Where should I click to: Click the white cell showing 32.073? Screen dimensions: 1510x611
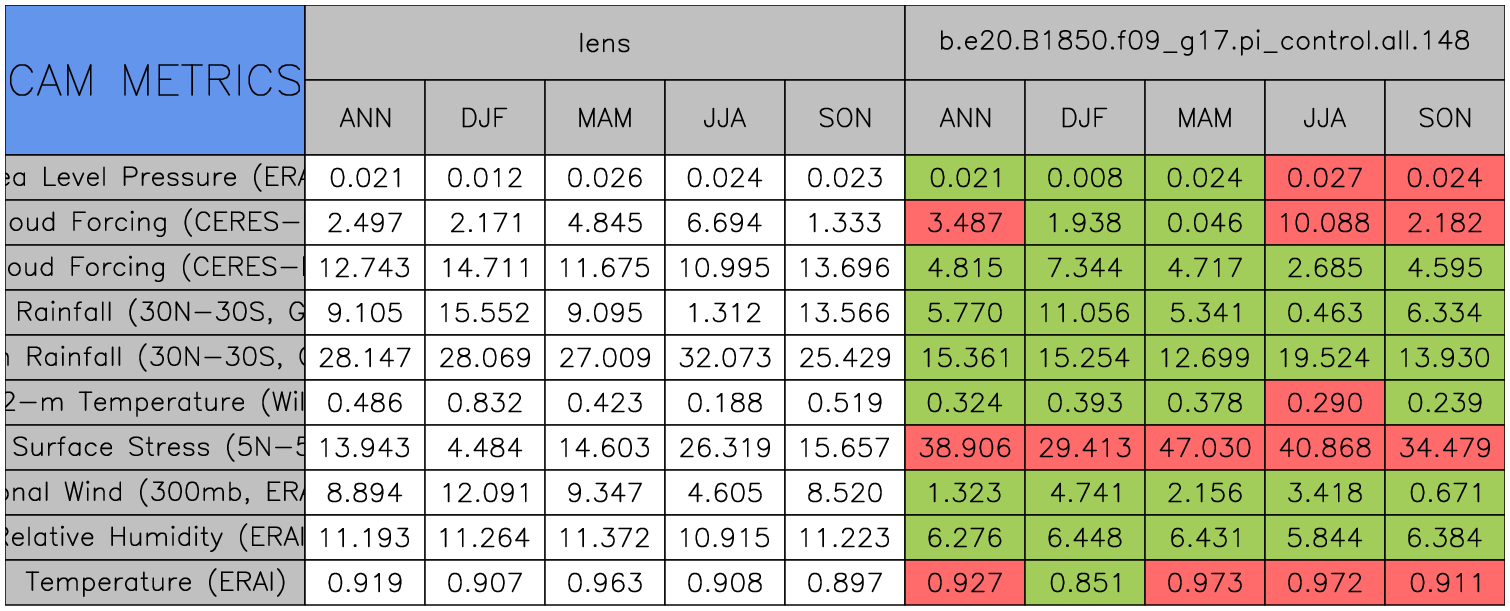point(724,358)
